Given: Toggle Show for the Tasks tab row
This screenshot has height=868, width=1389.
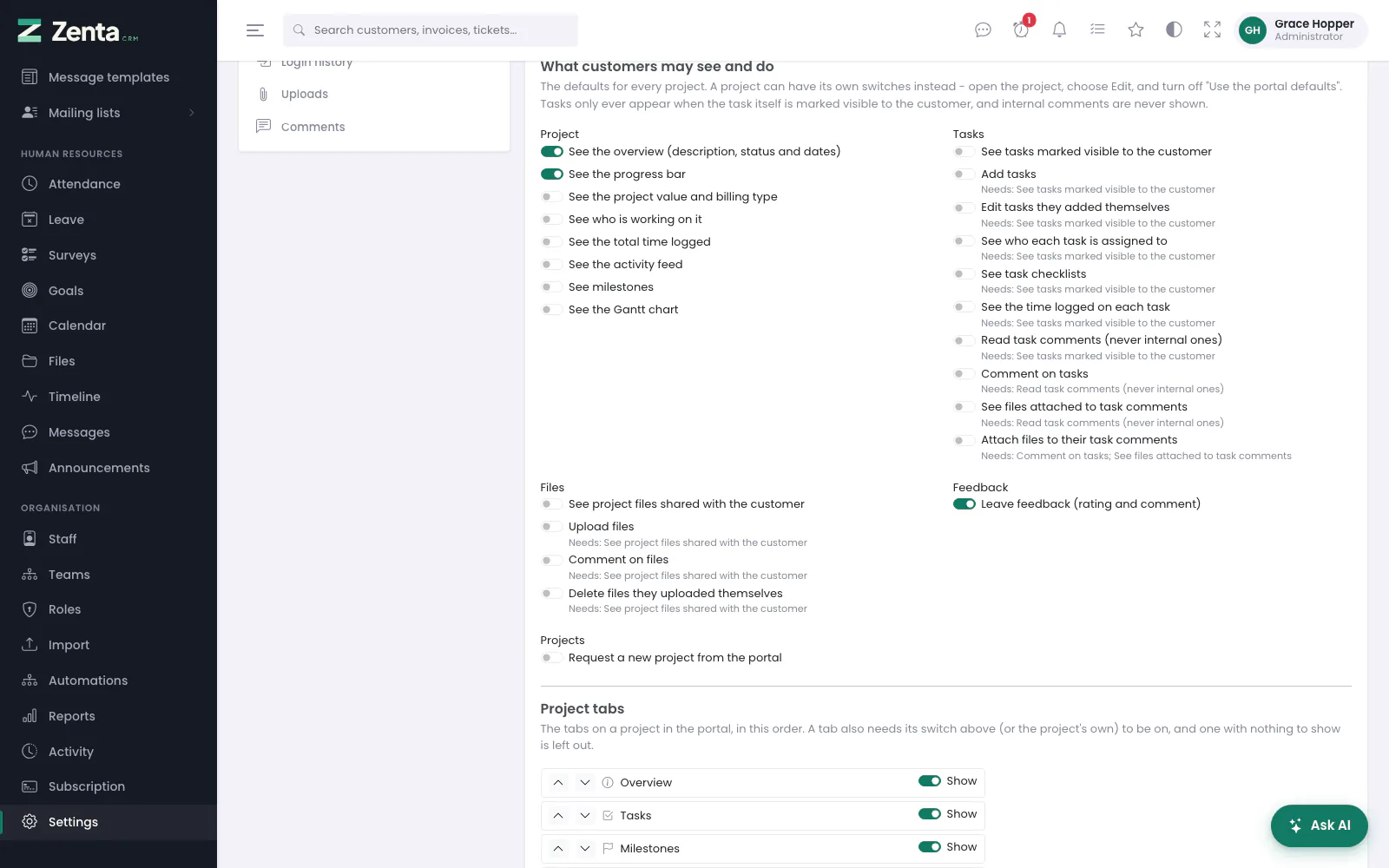Looking at the screenshot, I should [x=930, y=814].
